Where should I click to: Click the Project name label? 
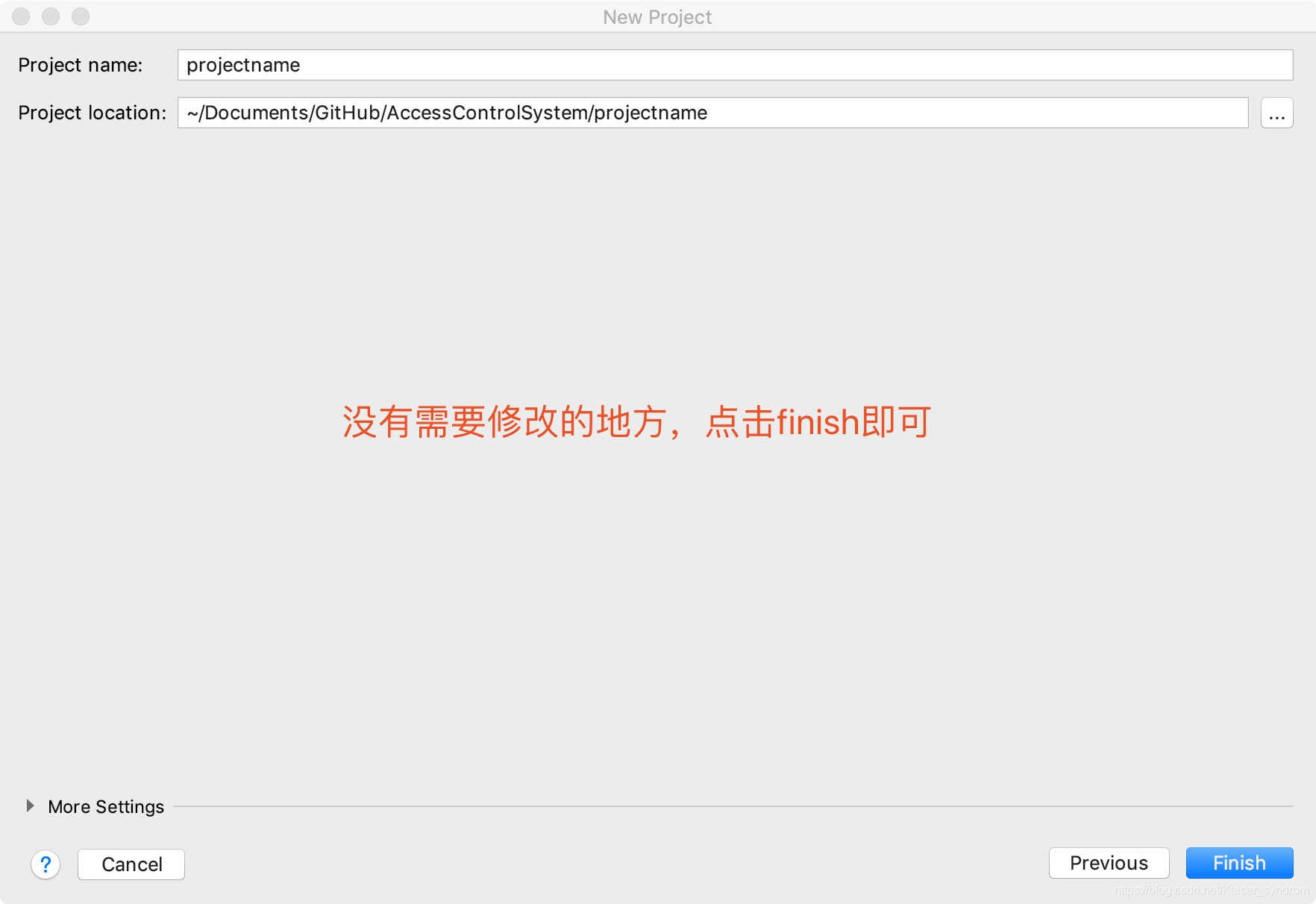tap(81, 65)
